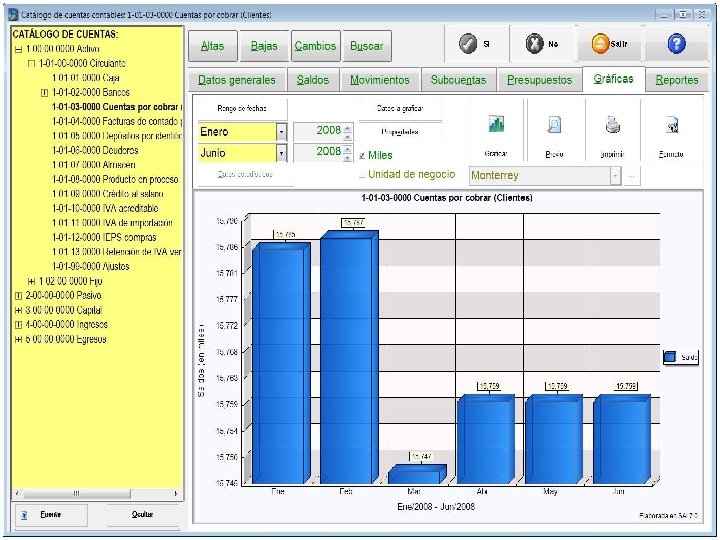Select 1-01-99-0000 Ajustes account
Screen dimensions: 720x540
click(x=90, y=267)
